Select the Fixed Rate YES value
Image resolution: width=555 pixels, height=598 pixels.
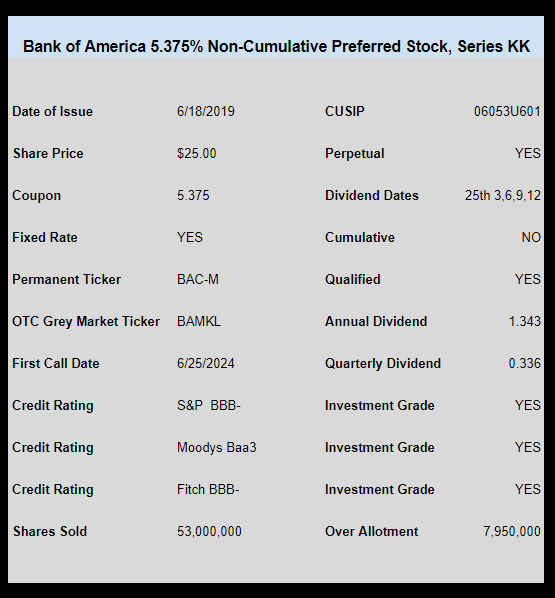[190, 237]
